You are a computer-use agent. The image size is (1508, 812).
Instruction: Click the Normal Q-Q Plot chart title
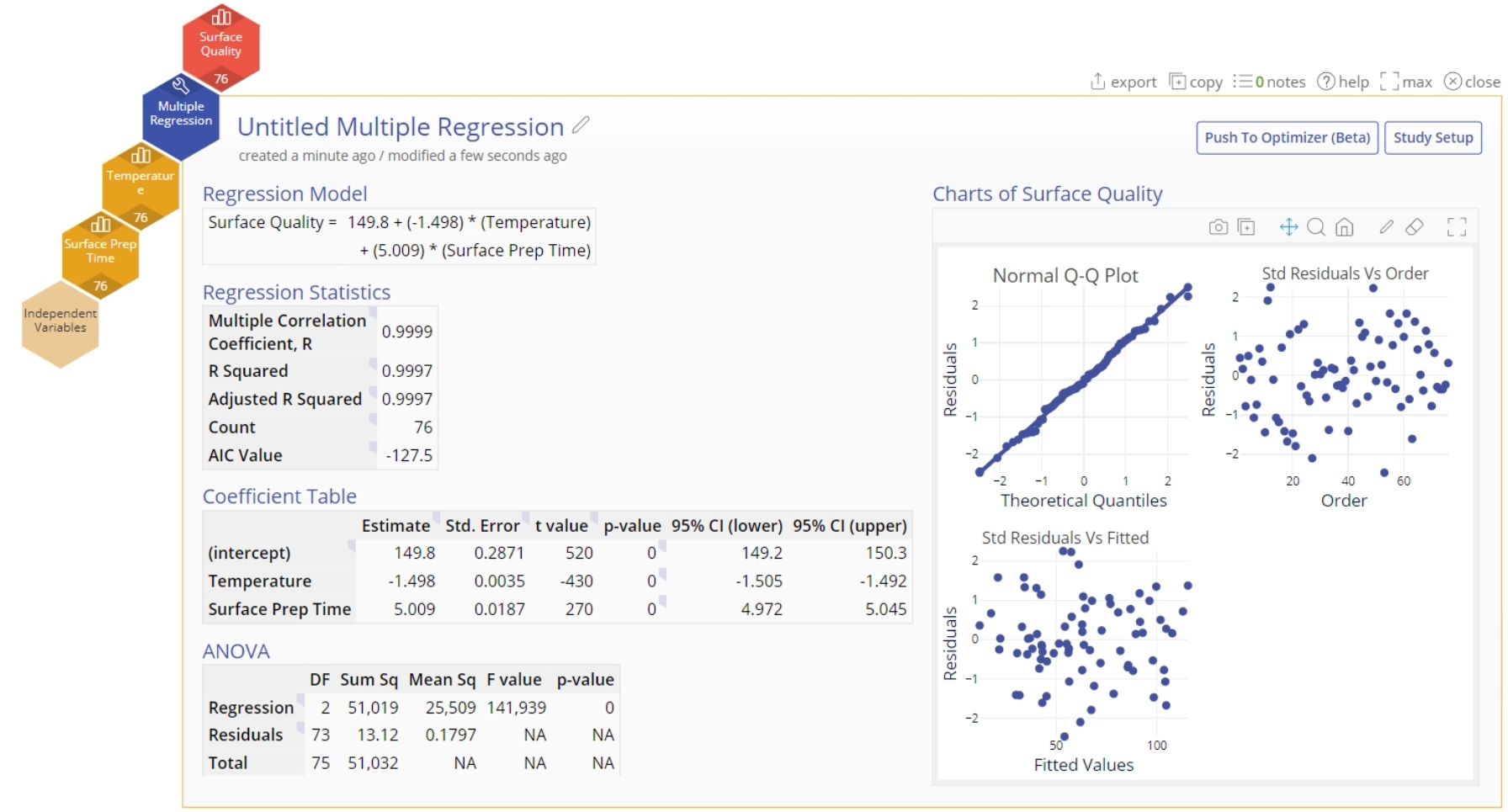click(1065, 275)
